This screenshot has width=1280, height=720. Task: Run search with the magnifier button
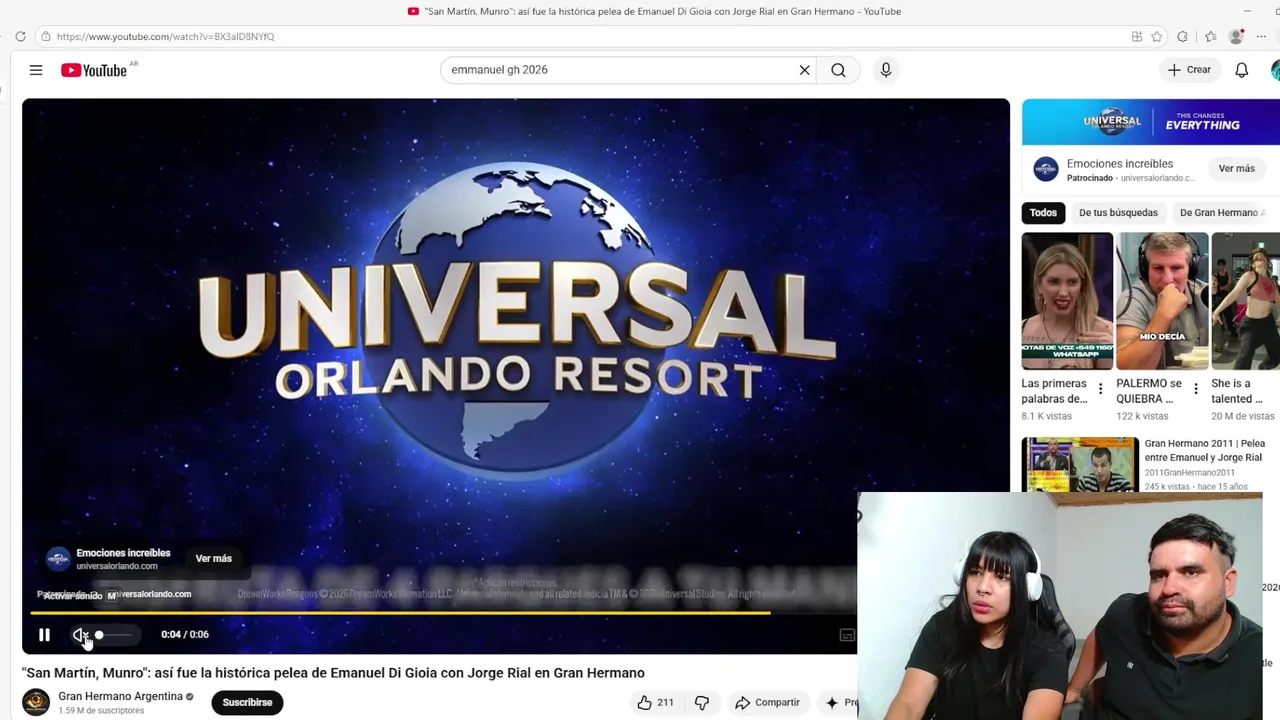tap(838, 70)
